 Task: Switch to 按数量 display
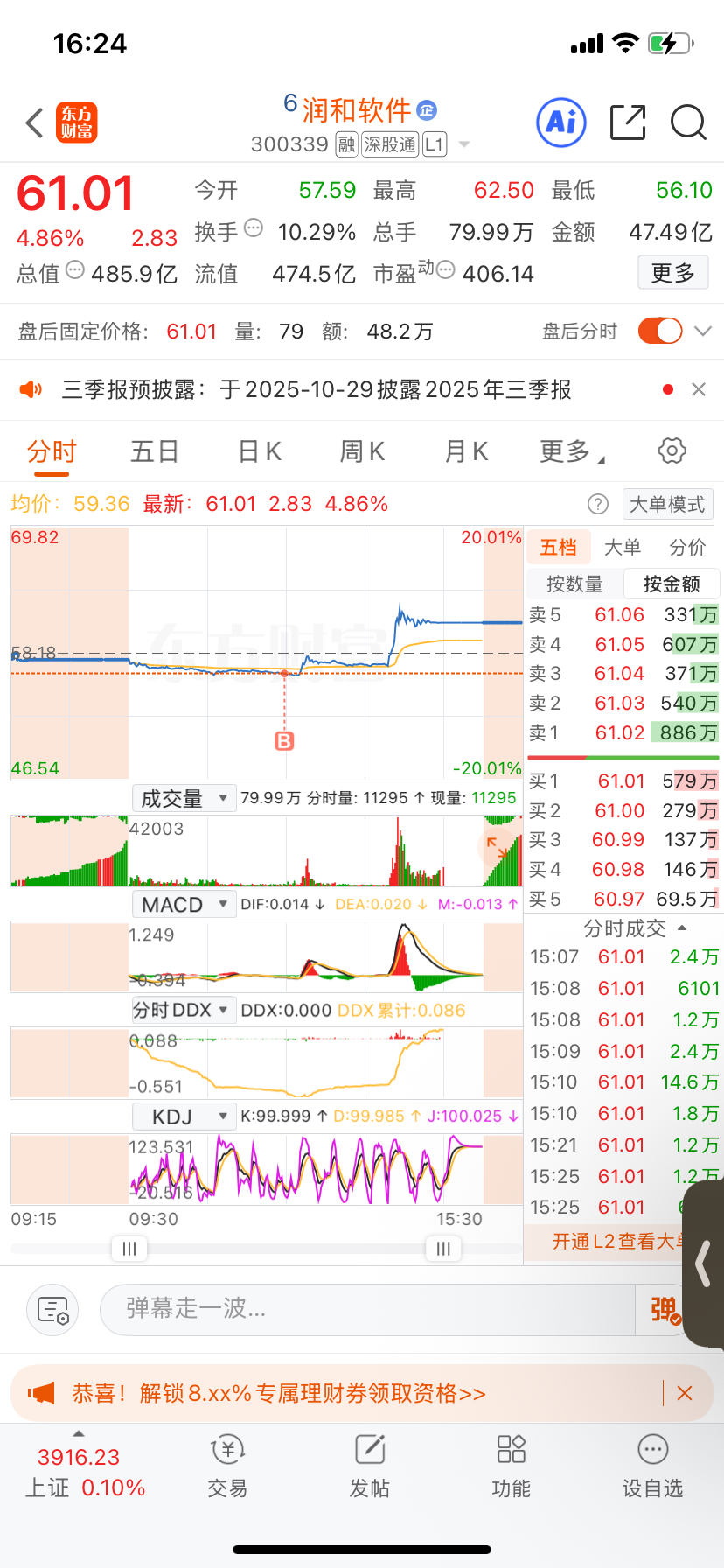pyautogui.click(x=574, y=584)
